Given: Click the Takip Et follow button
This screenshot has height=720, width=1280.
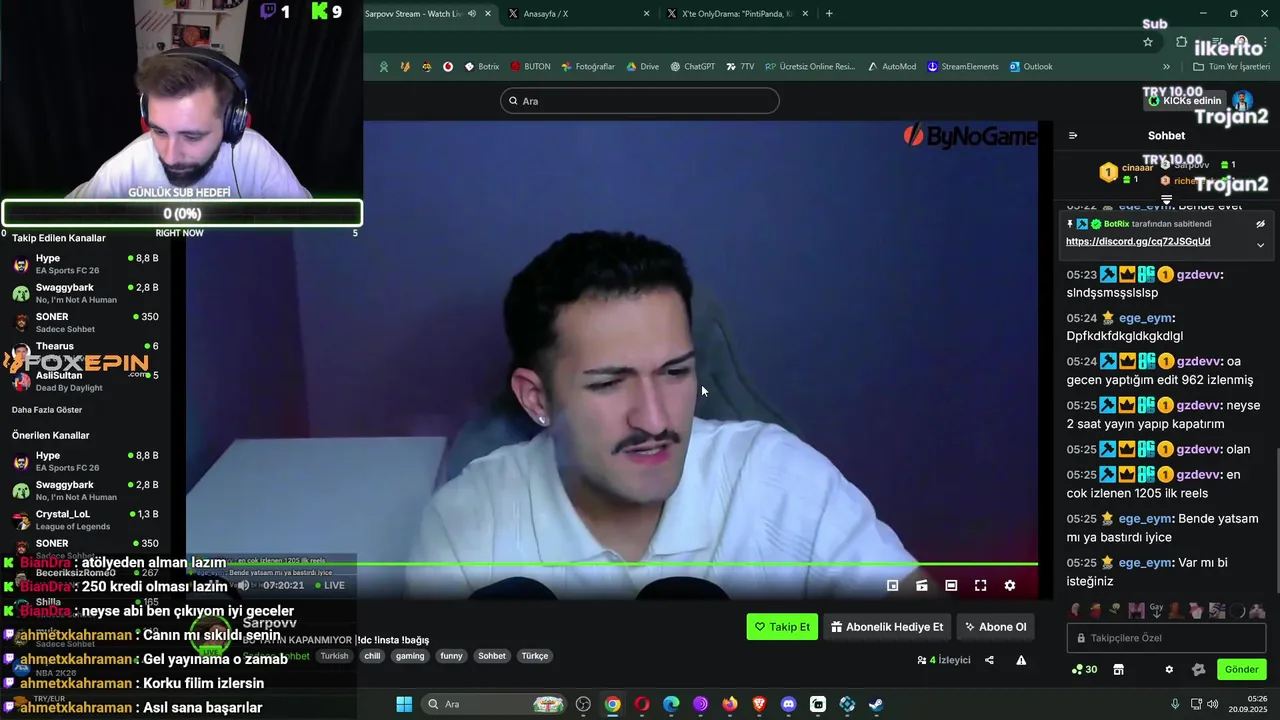Looking at the screenshot, I should tap(782, 627).
